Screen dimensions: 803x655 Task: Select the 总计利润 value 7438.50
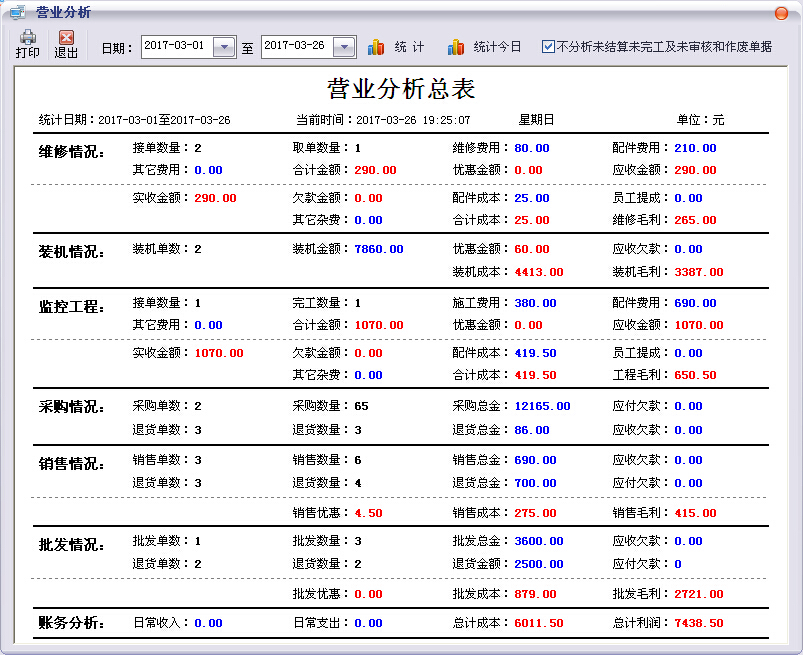click(699, 623)
